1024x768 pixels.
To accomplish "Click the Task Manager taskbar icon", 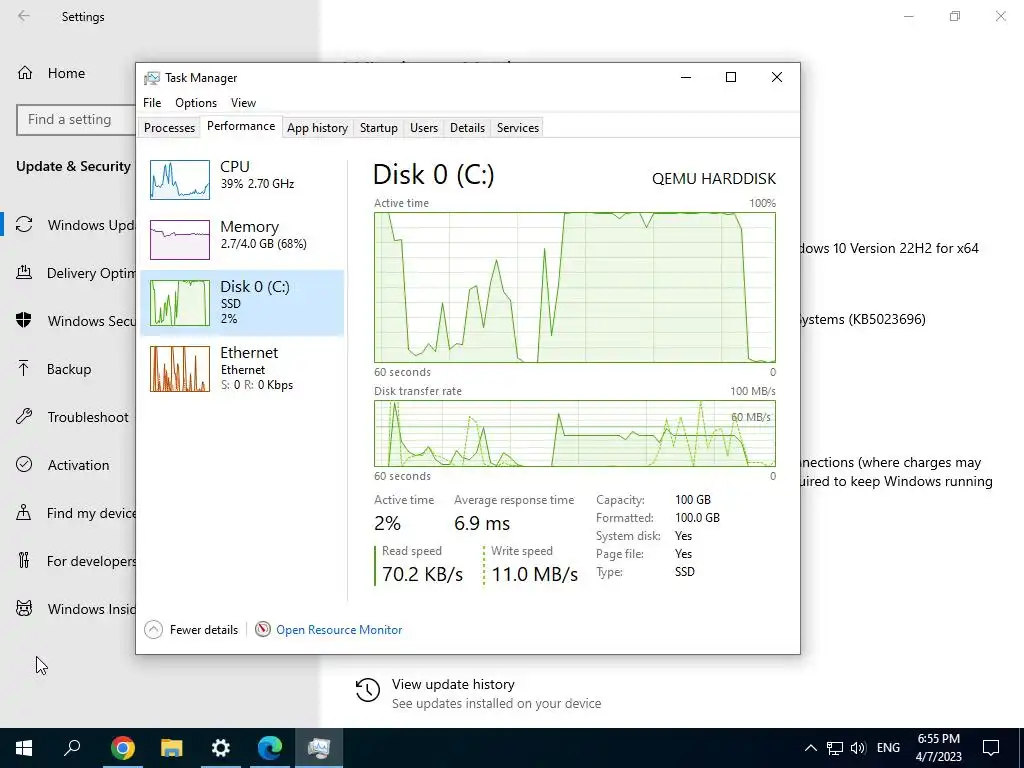I will [x=319, y=748].
